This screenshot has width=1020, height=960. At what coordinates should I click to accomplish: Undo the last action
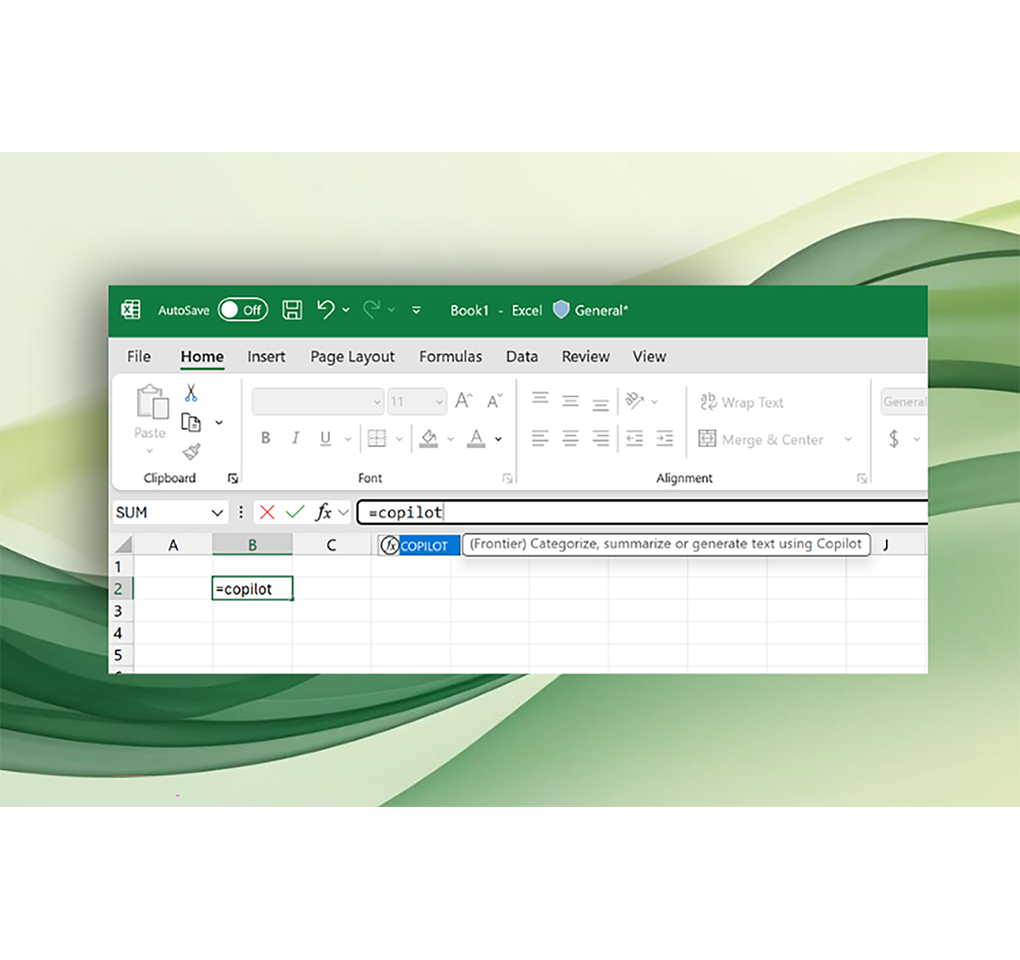[325, 310]
